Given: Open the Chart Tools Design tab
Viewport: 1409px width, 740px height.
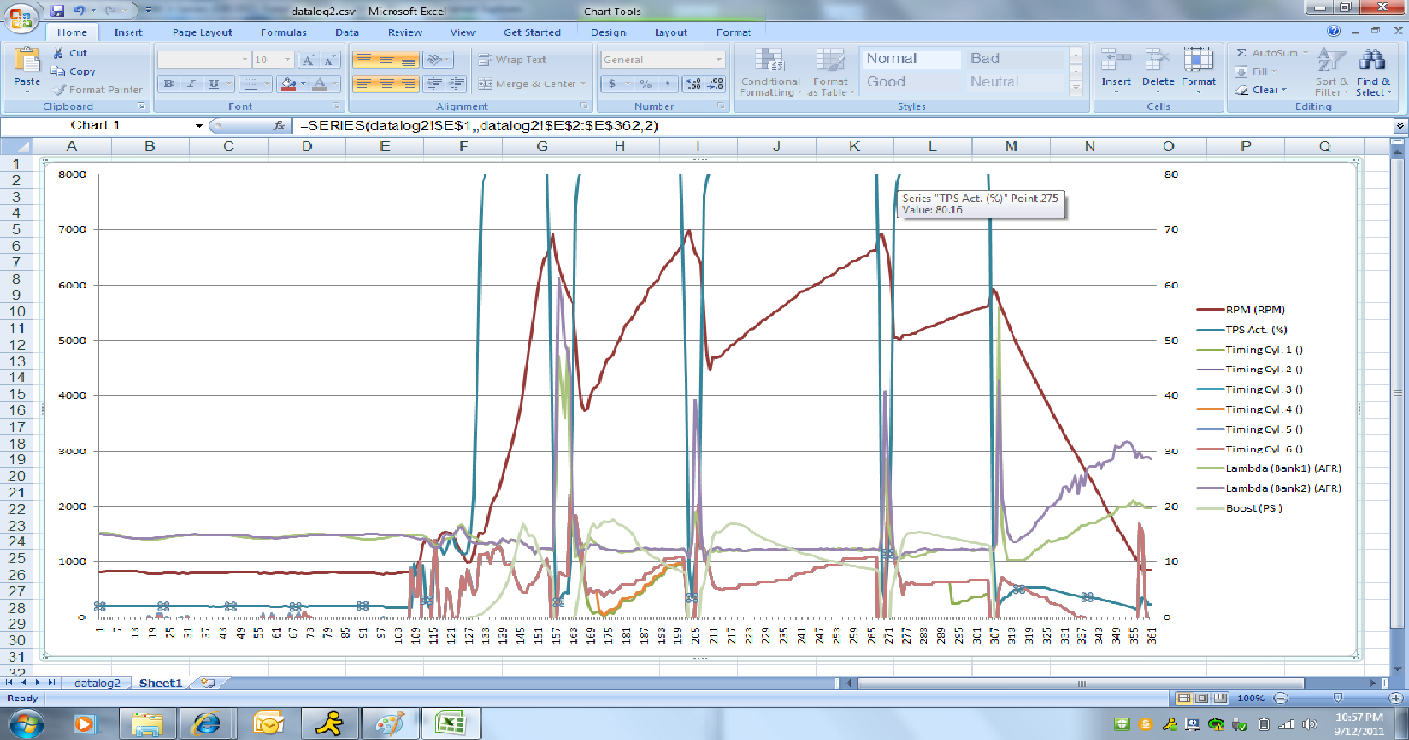Looking at the screenshot, I should point(609,32).
